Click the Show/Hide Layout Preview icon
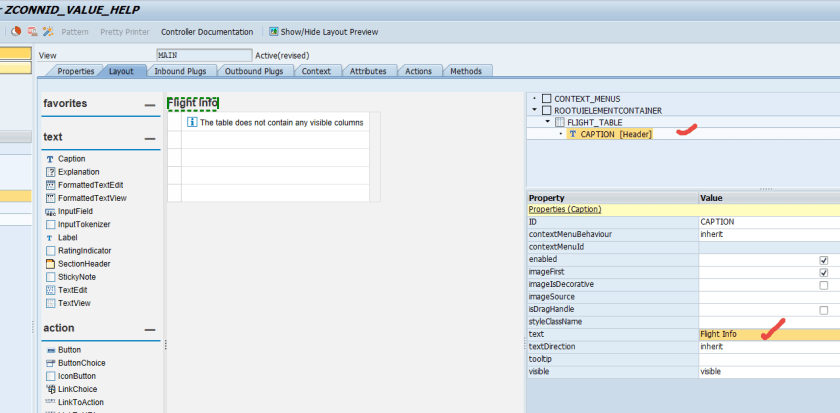 273,32
